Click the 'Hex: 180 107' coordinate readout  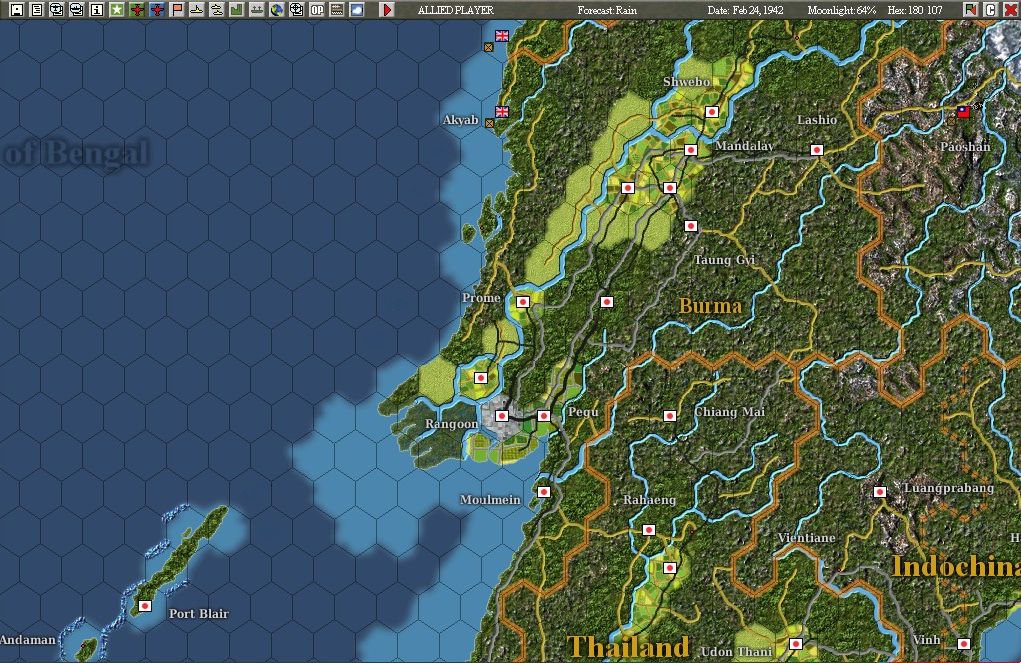point(915,10)
